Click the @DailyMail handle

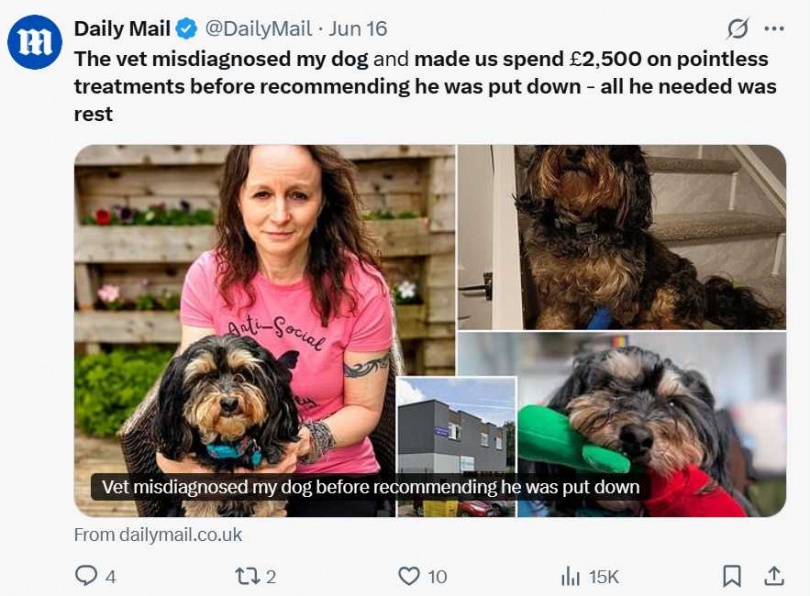(258, 29)
